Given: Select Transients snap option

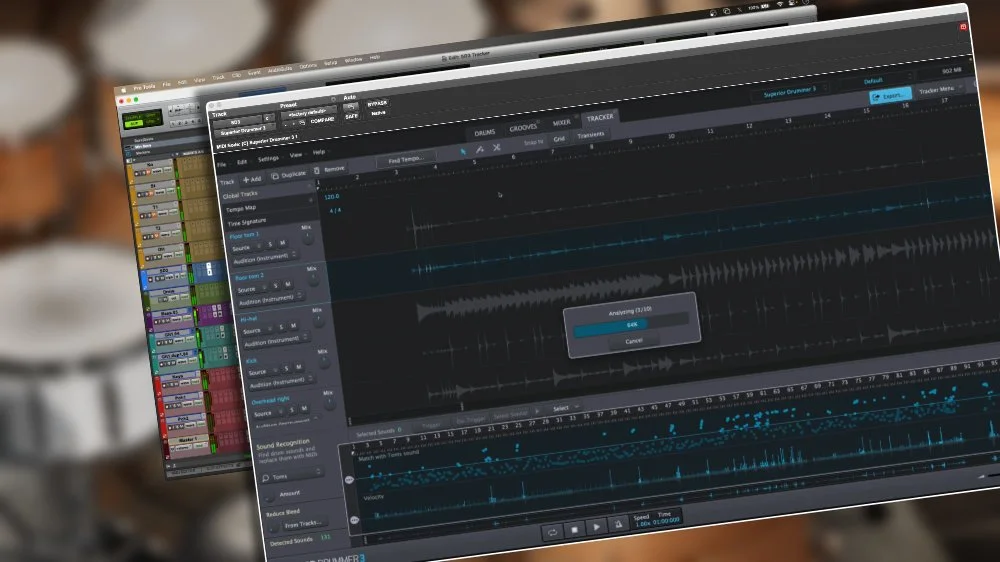Looking at the screenshot, I should 591,135.
